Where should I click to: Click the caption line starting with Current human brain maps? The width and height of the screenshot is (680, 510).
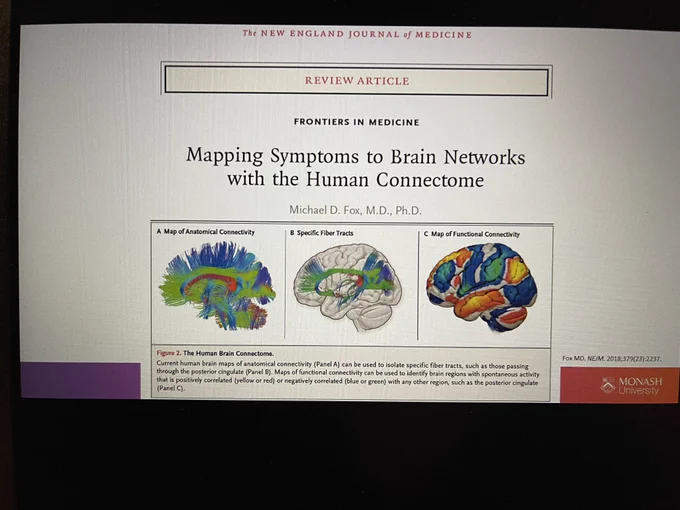point(342,364)
